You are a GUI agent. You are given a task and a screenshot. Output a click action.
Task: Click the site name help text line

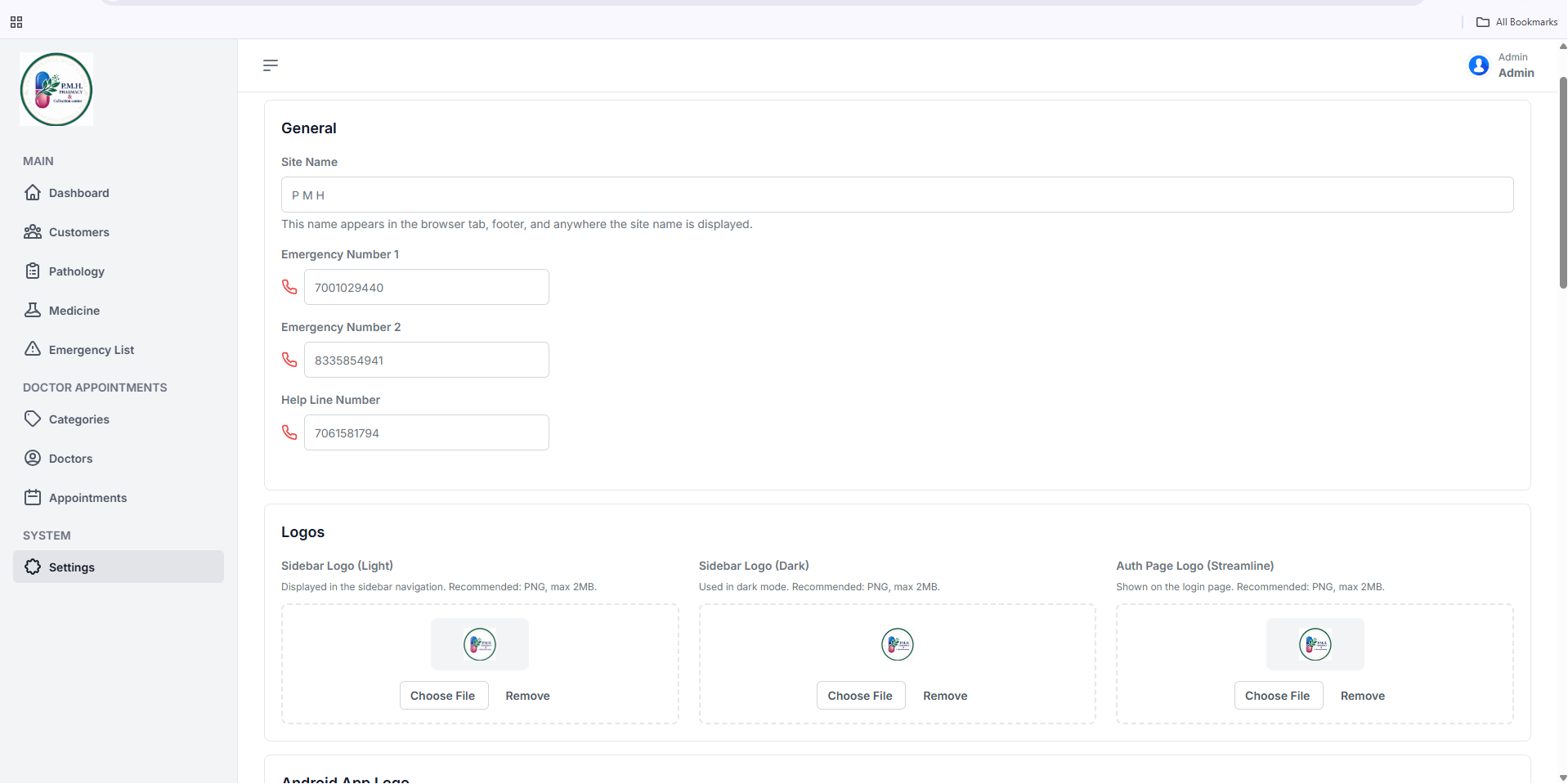click(517, 224)
